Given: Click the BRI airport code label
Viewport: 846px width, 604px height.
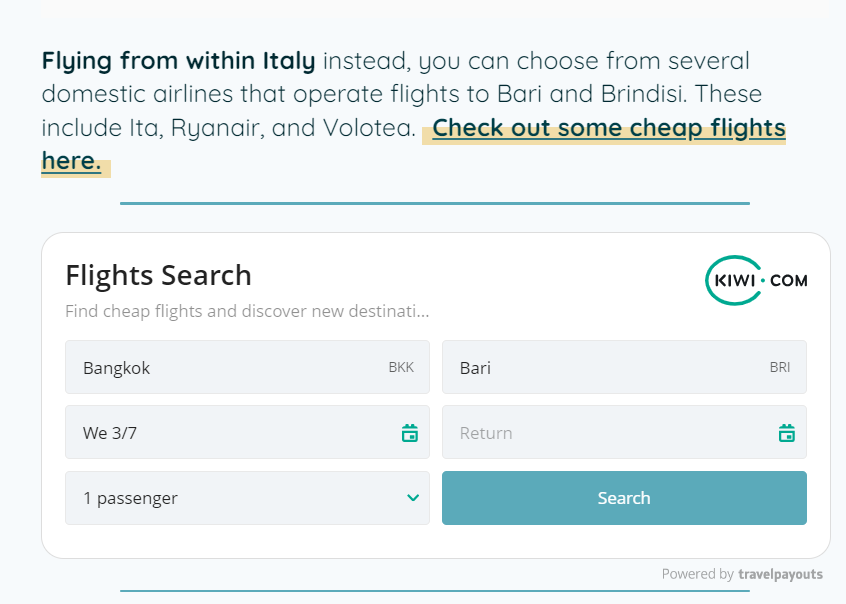Looking at the screenshot, I should (780, 367).
